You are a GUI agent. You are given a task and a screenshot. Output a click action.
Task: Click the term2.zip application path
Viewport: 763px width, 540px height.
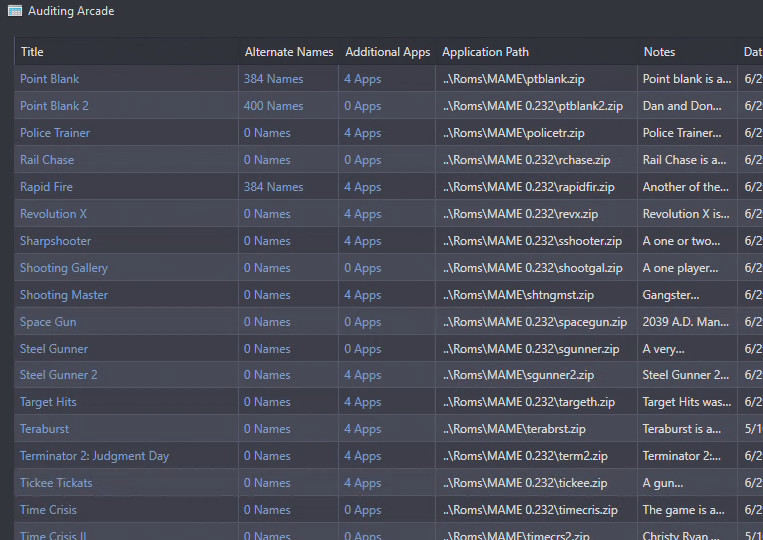(526, 456)
